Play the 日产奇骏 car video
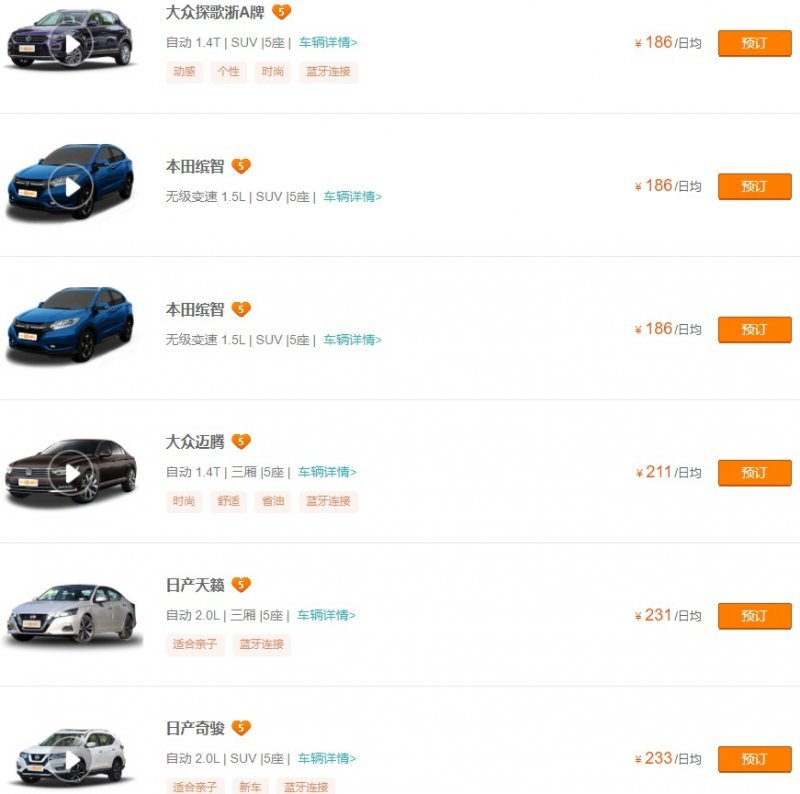Viewport: 800px width, 794px height. point(72,762)
